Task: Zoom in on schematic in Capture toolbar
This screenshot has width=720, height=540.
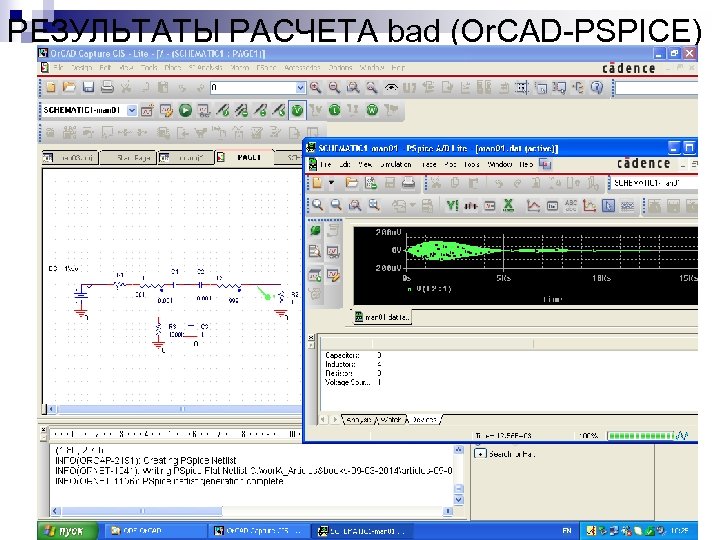Action: [x=315, y=87]
